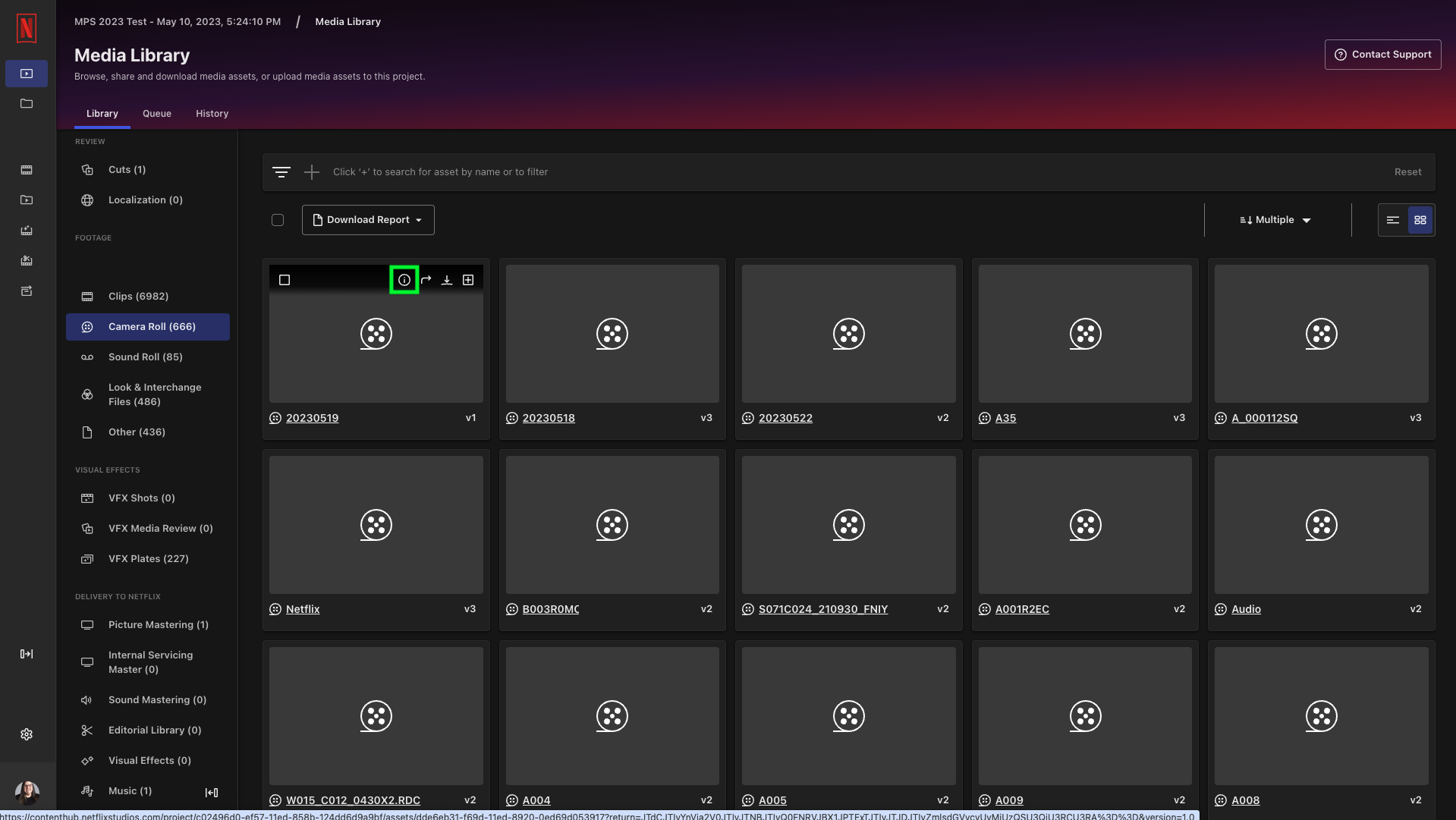Switch to the Queue tab

pyautogui.click(x=157, y=114)
